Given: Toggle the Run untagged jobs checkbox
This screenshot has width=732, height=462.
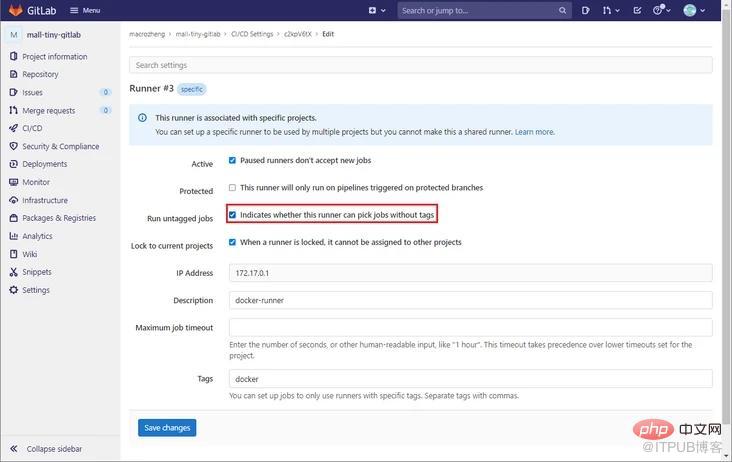Looking at the screenshot, I should [x=232, y=215].
